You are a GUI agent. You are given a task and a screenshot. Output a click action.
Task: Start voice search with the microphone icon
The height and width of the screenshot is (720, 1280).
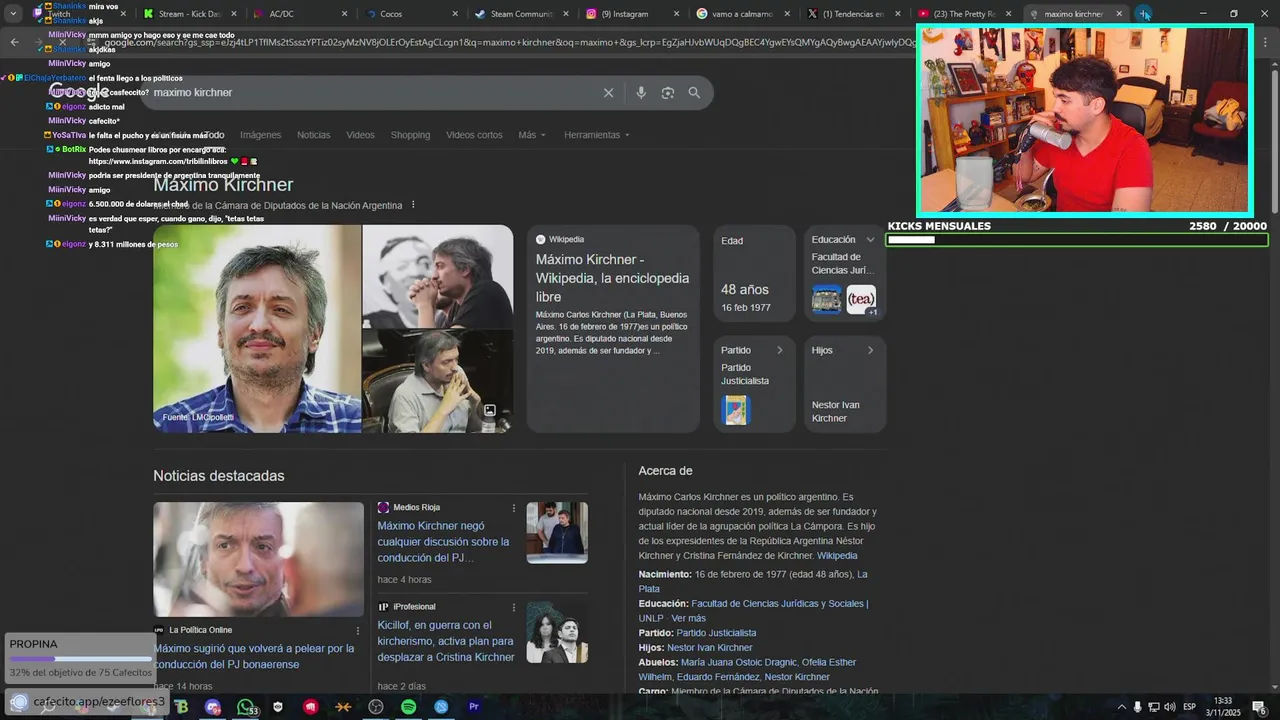point(641,93)
